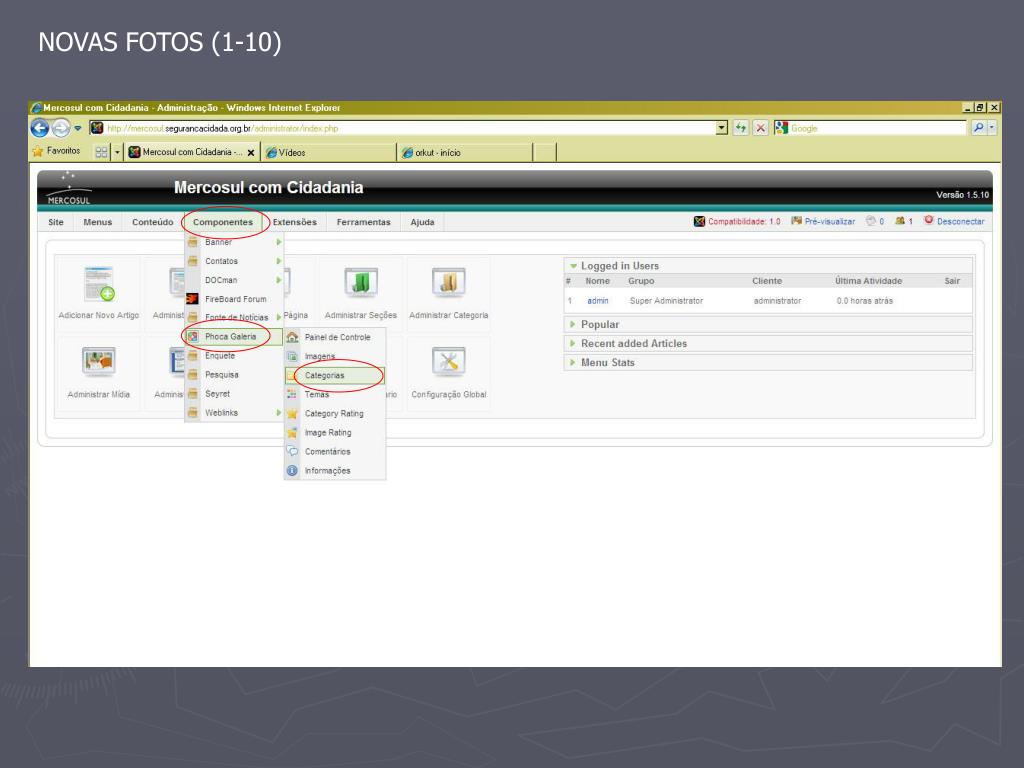Click Adicionar Novo Artigo quick icon
Image resolution: width=1024 pixels, height=768 pixels.
[x=99, y=293]
